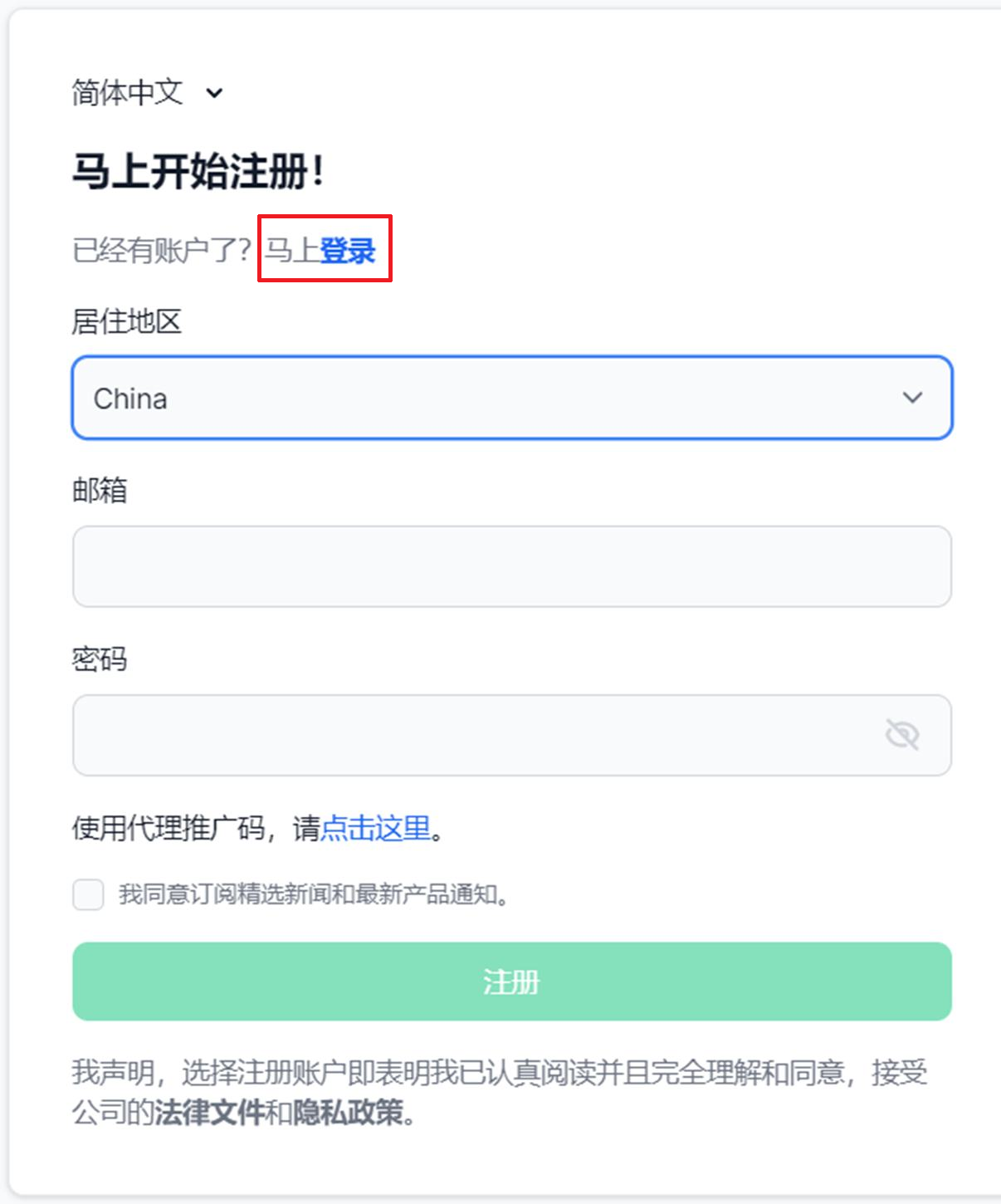Open the residence region selector showing China
Viewport: 1001px width, 1204px height.
(512, 398)
